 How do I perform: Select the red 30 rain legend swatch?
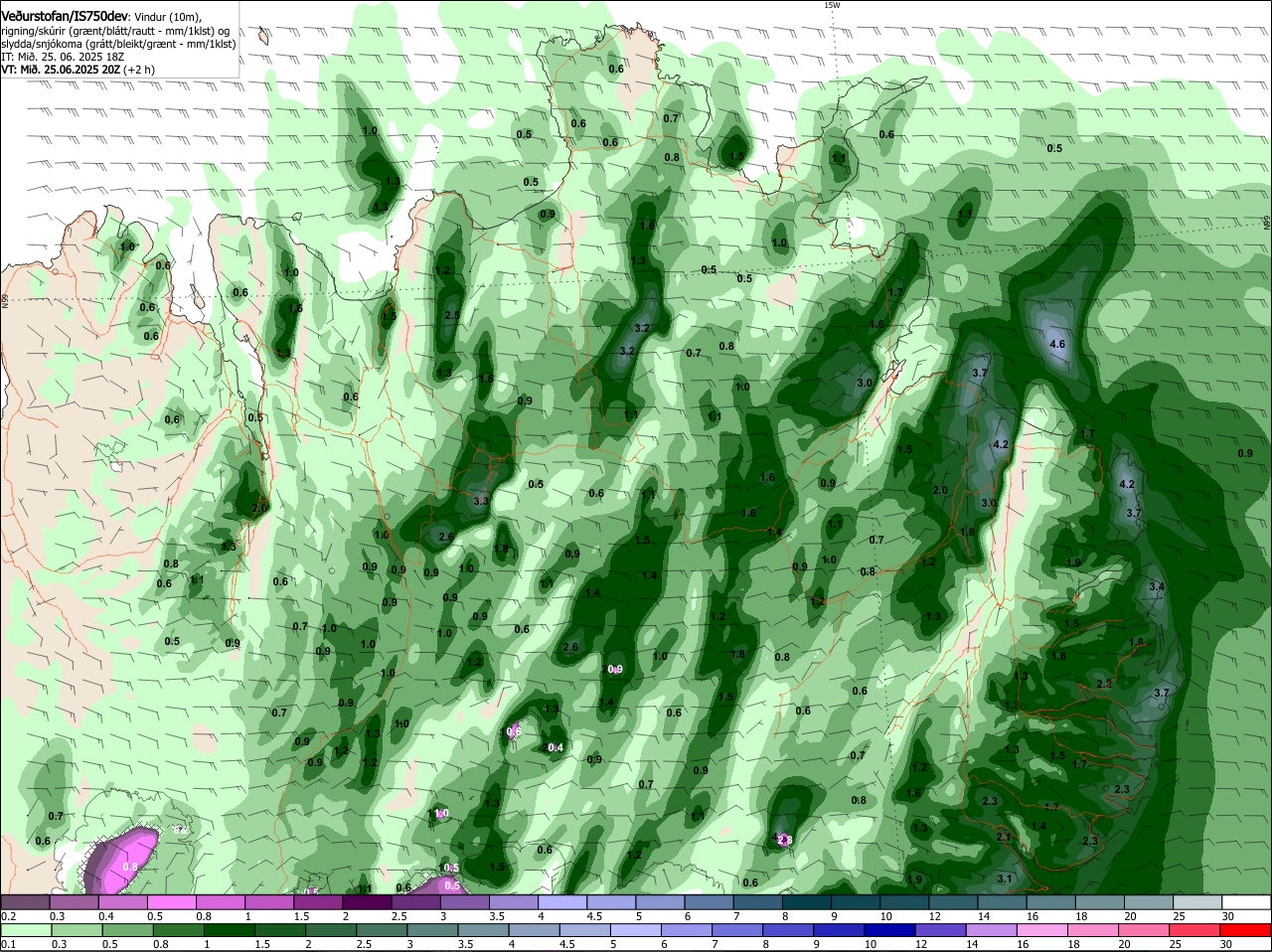tap(1246, 930)
